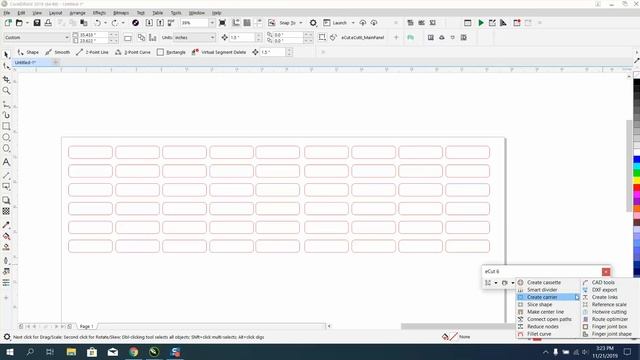Click the Options gear icon in toolbar
The image size is (640, 360).
coord(313,23)
